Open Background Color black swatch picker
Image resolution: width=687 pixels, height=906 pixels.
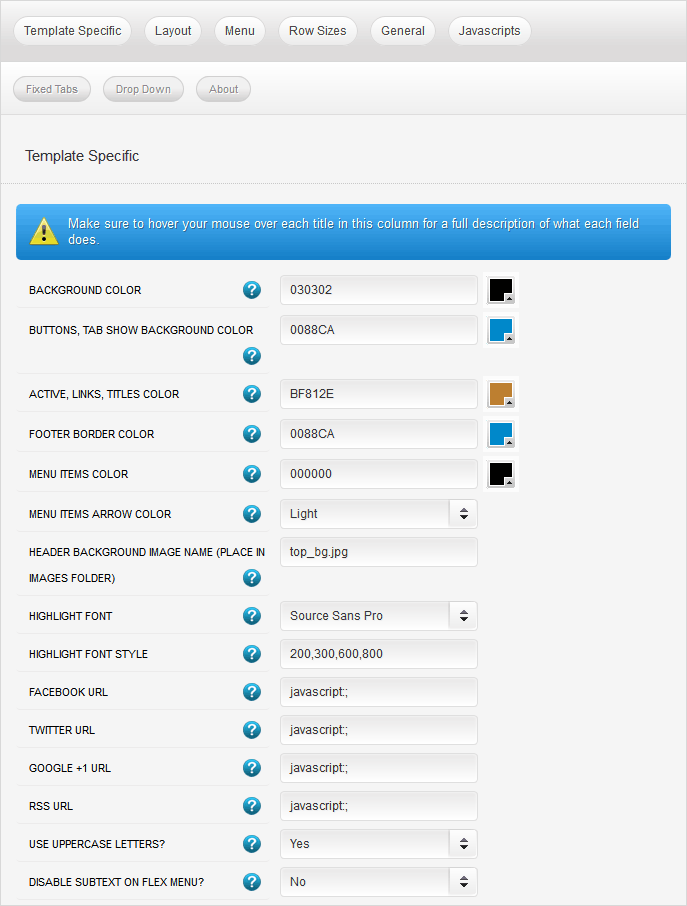pos(501,290)
